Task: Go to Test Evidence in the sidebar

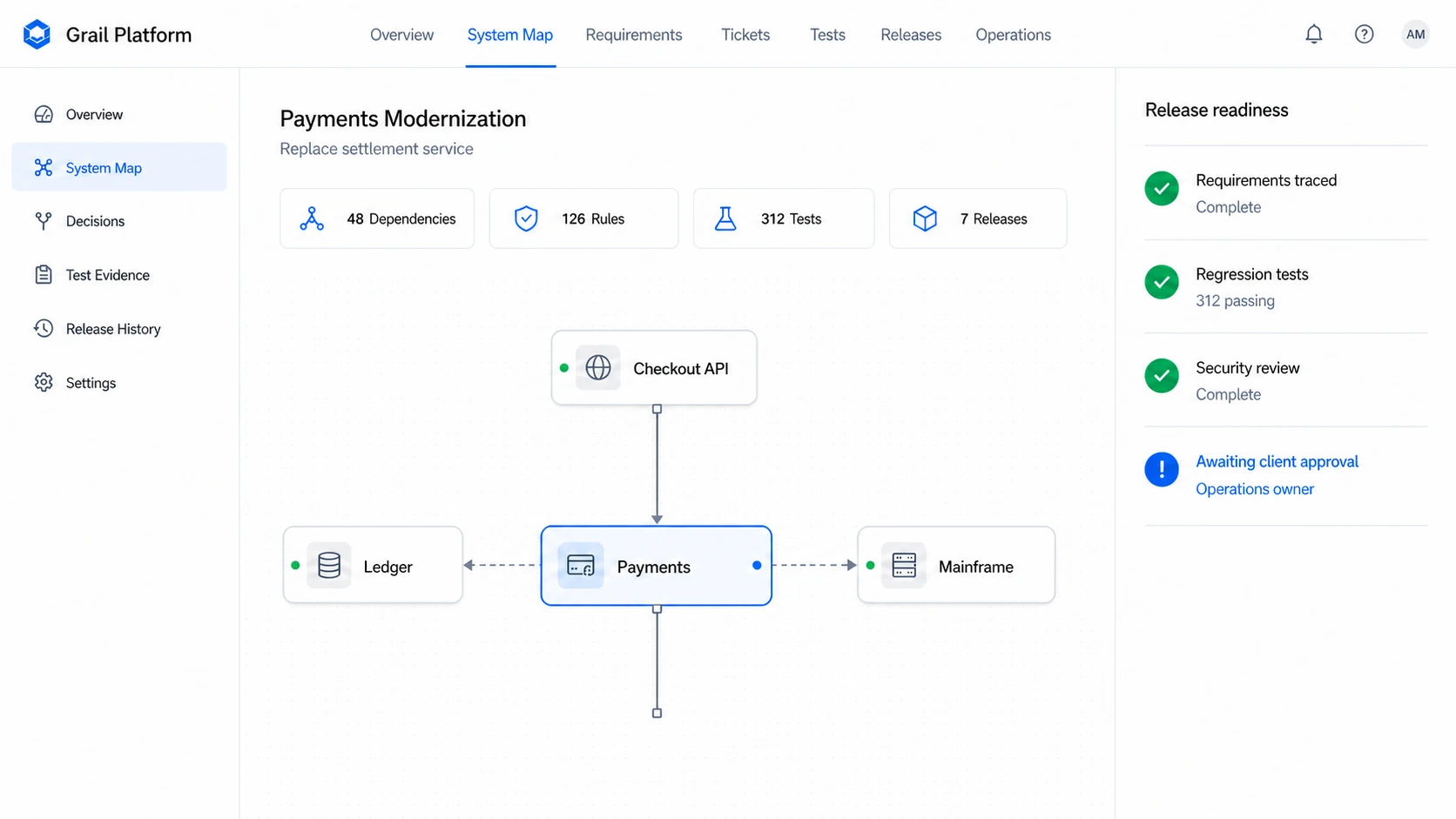Action: (x=119, y=275)
